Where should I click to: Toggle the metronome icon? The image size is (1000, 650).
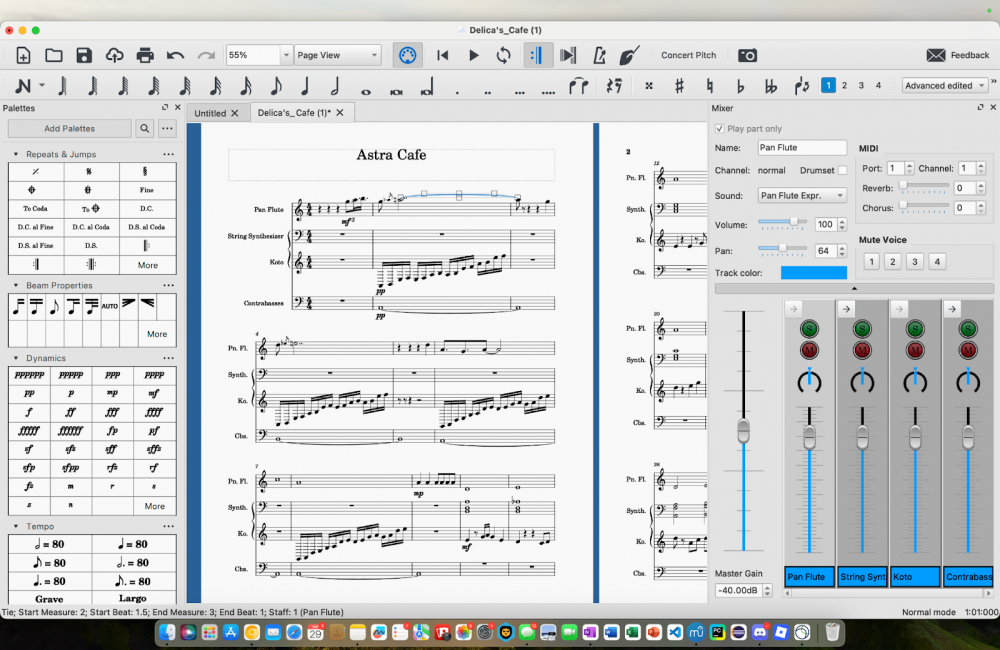pyautogui.click(x=598, y=55)
